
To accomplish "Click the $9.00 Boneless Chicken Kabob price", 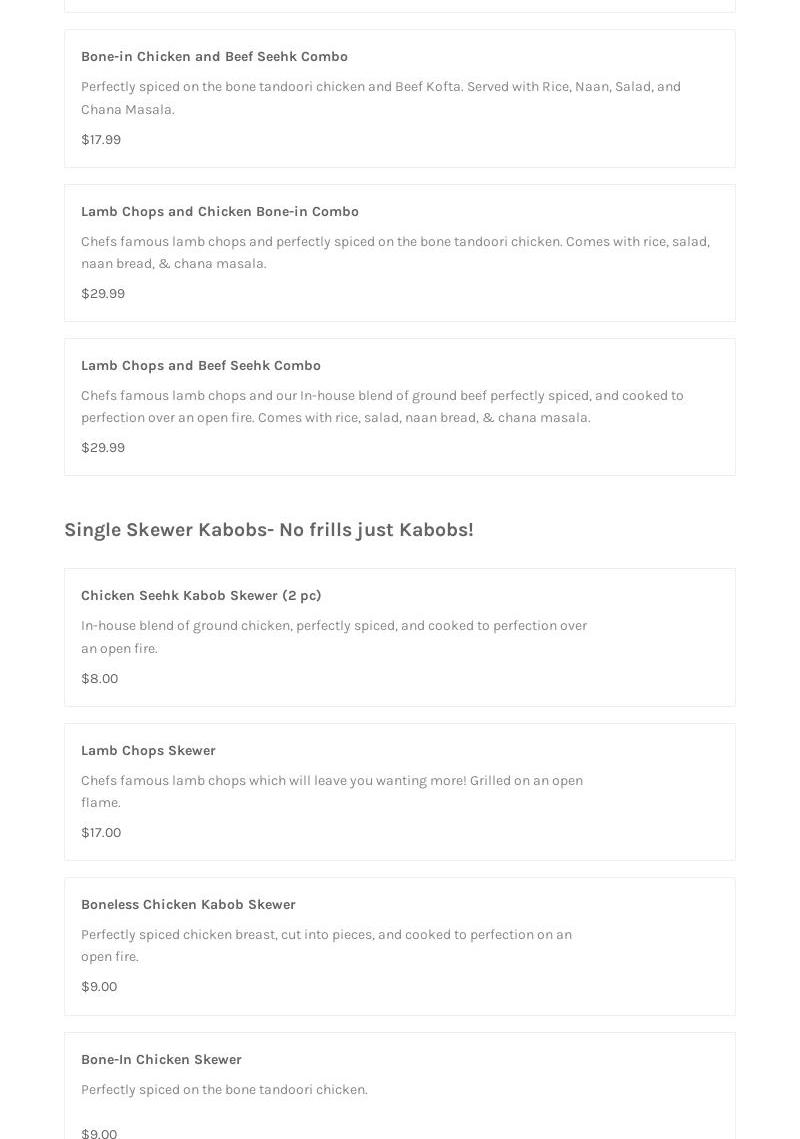I will click(x=99, y=986).
